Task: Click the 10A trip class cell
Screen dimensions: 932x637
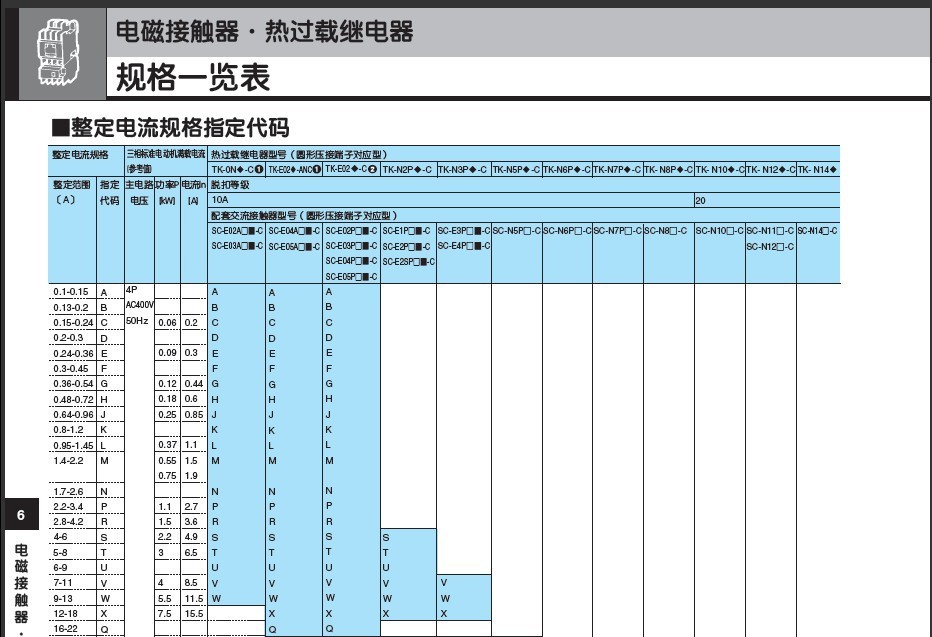Action: point(220,200)
